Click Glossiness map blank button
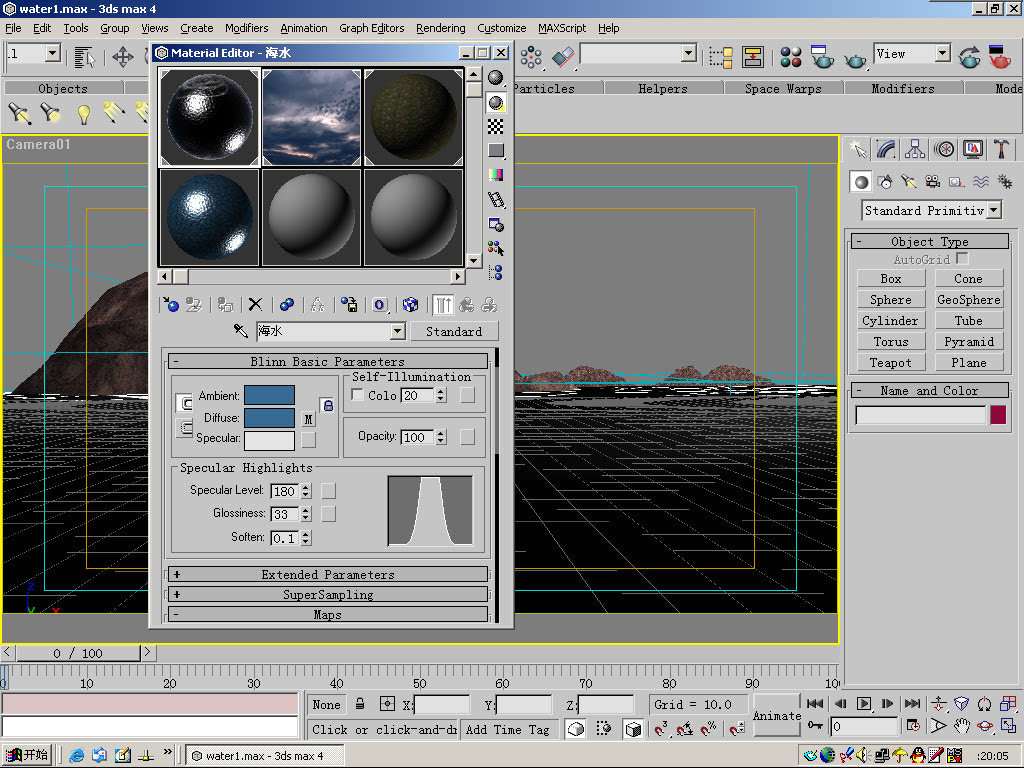The height and width of the screenshot is (768, 1024). pos(328,514)
